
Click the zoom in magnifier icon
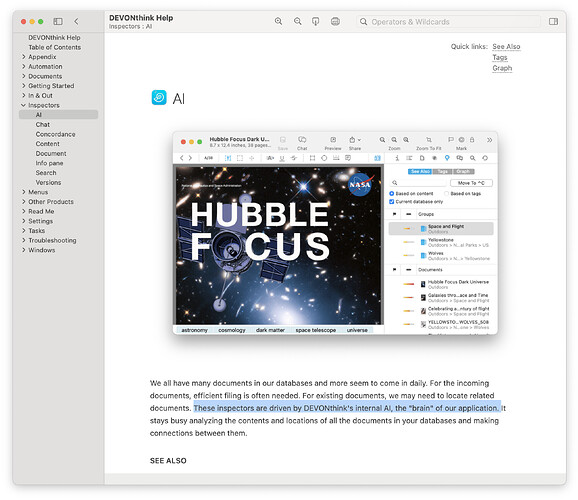tap(279, 21)
